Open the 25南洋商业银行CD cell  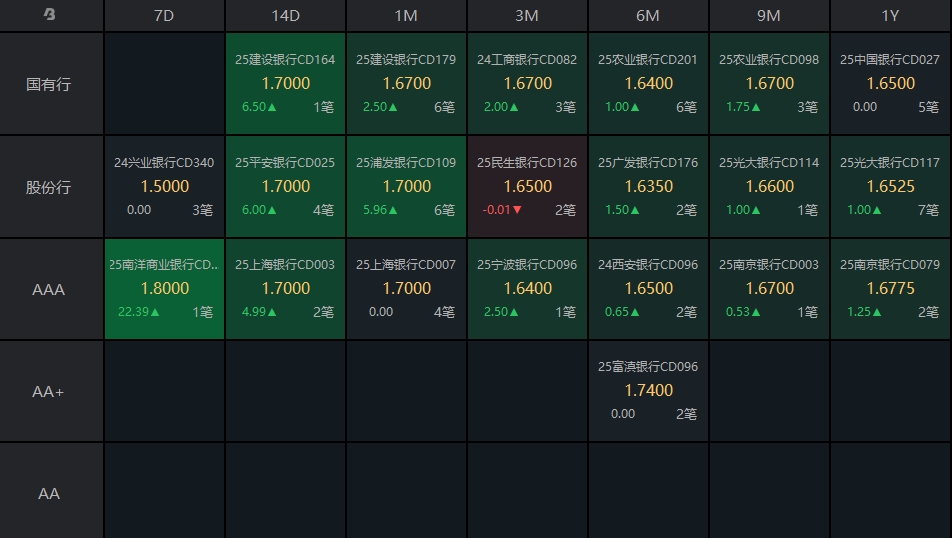[164, 288]
